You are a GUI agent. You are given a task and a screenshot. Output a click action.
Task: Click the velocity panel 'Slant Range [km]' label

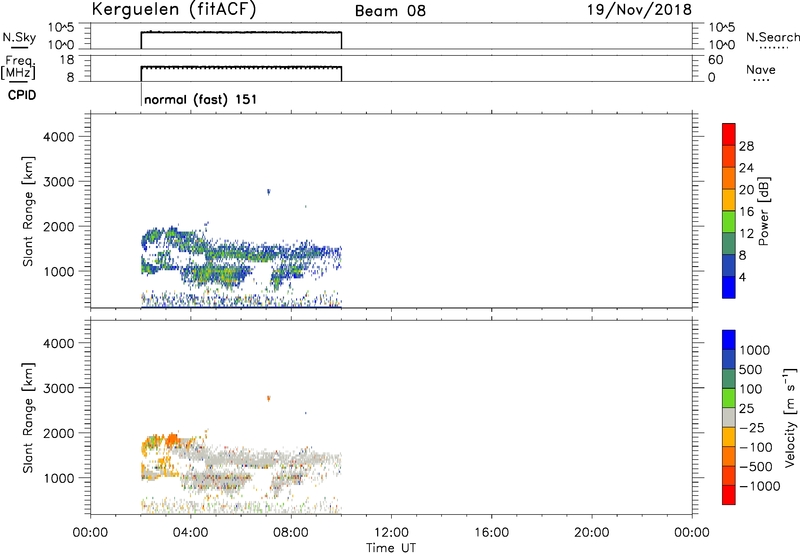[28, 418]
